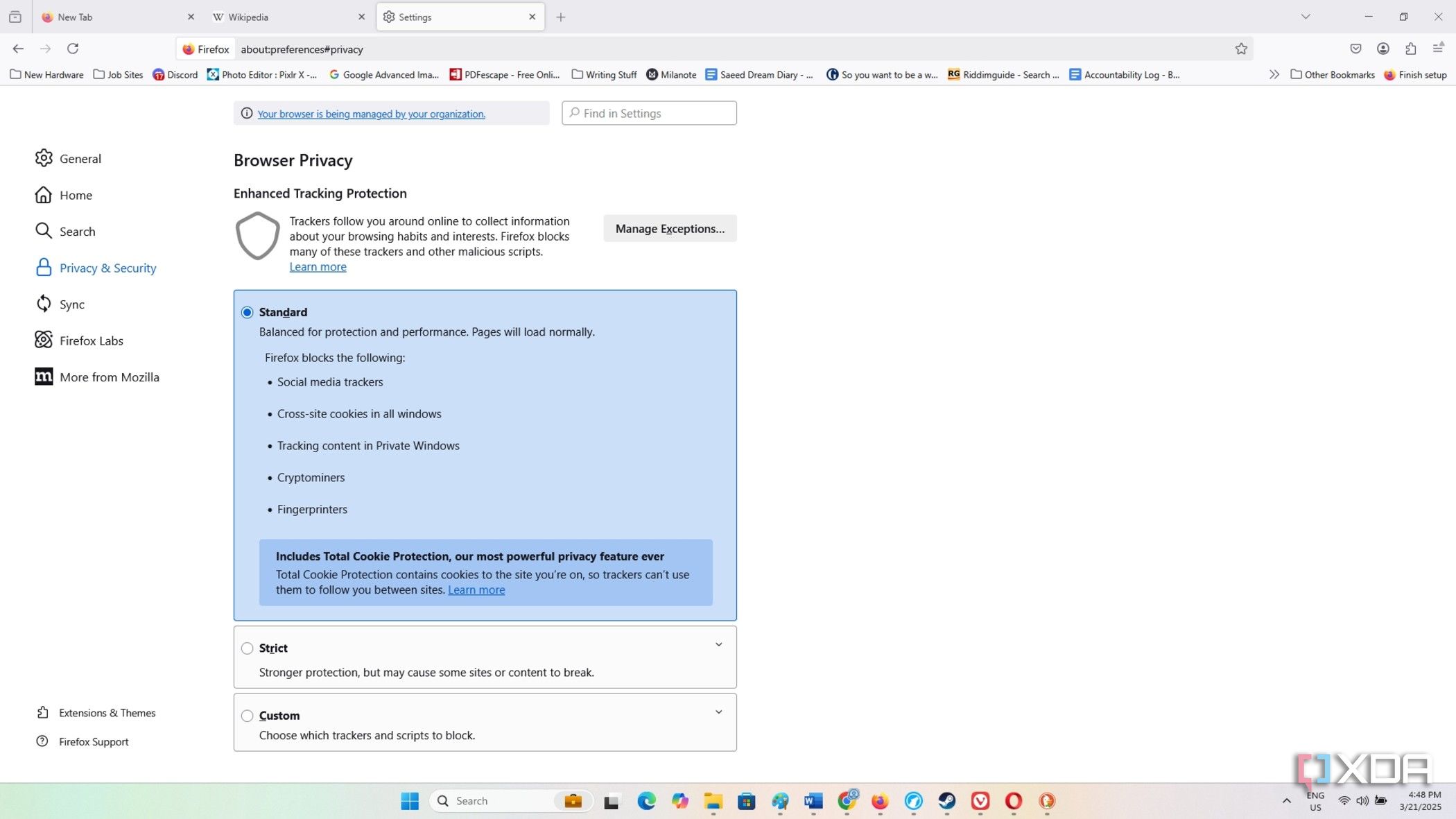Open the Firefox application menu hamburger

click(1438, 48)
